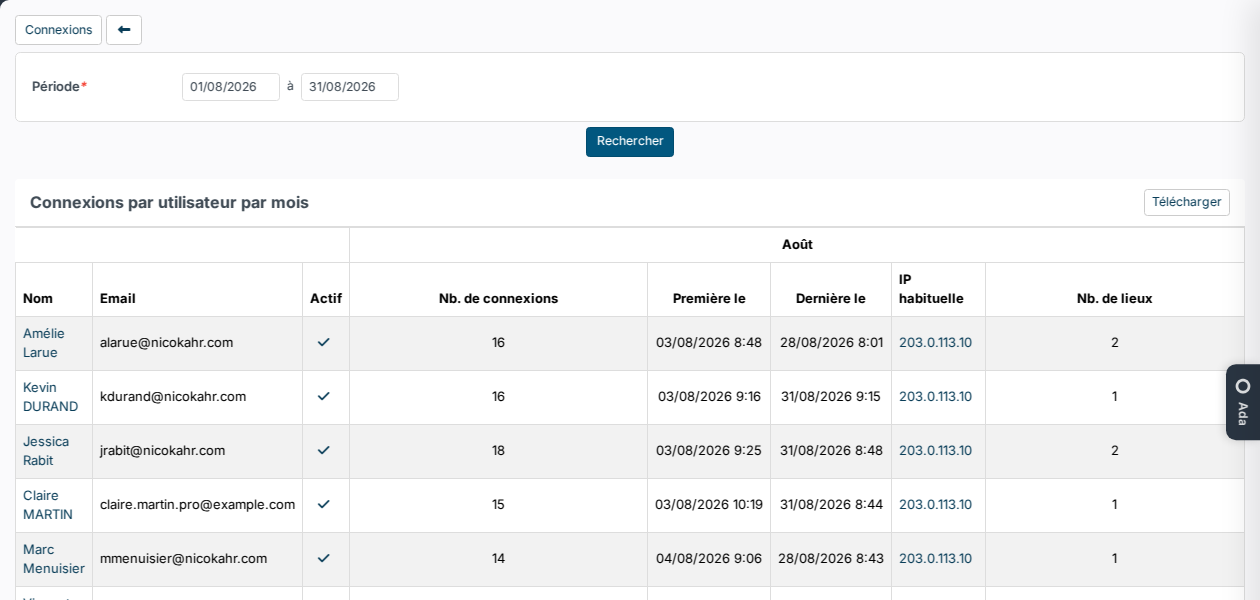Click last login 28/08/2026 8:01
The width and height of the screenshot is (1260, 600).
coord(831,342)
